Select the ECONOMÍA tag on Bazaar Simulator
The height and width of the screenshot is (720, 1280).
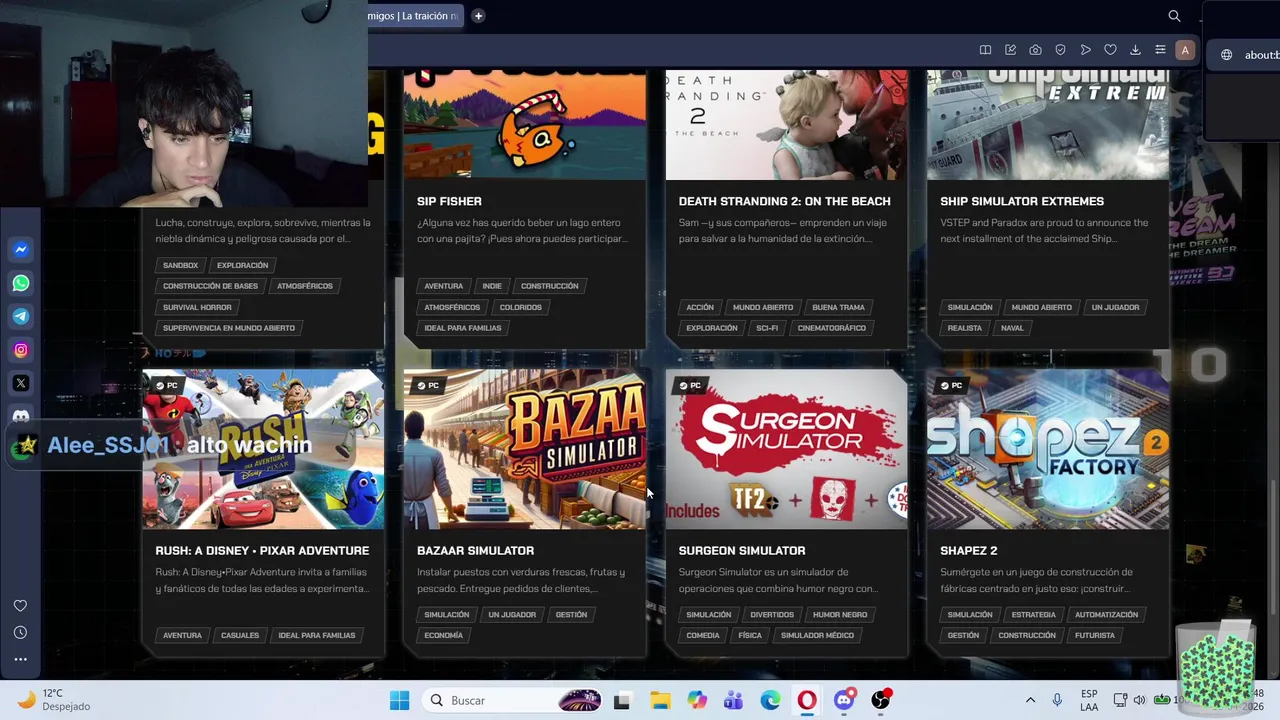click(443, 635)
